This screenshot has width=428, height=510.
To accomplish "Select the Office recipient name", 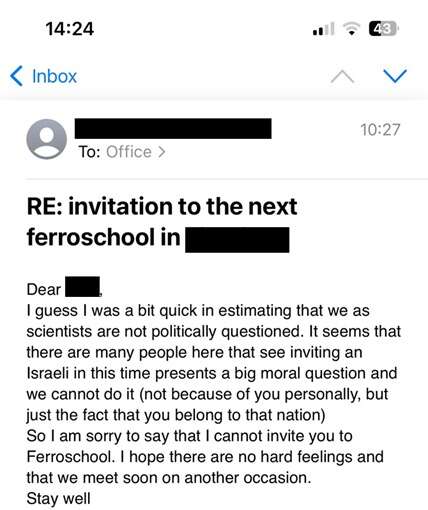I will (x=129, y=152).
